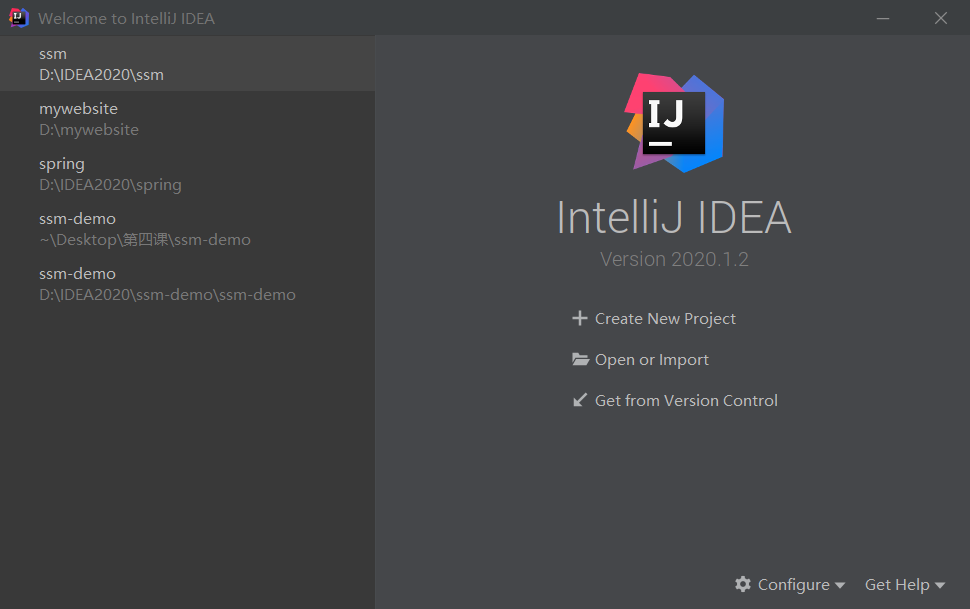The height and width of the screenshot is (609, 970).
Task: Close the Welcome to IntelliJ IDEA window
Action: pos(941,18)
